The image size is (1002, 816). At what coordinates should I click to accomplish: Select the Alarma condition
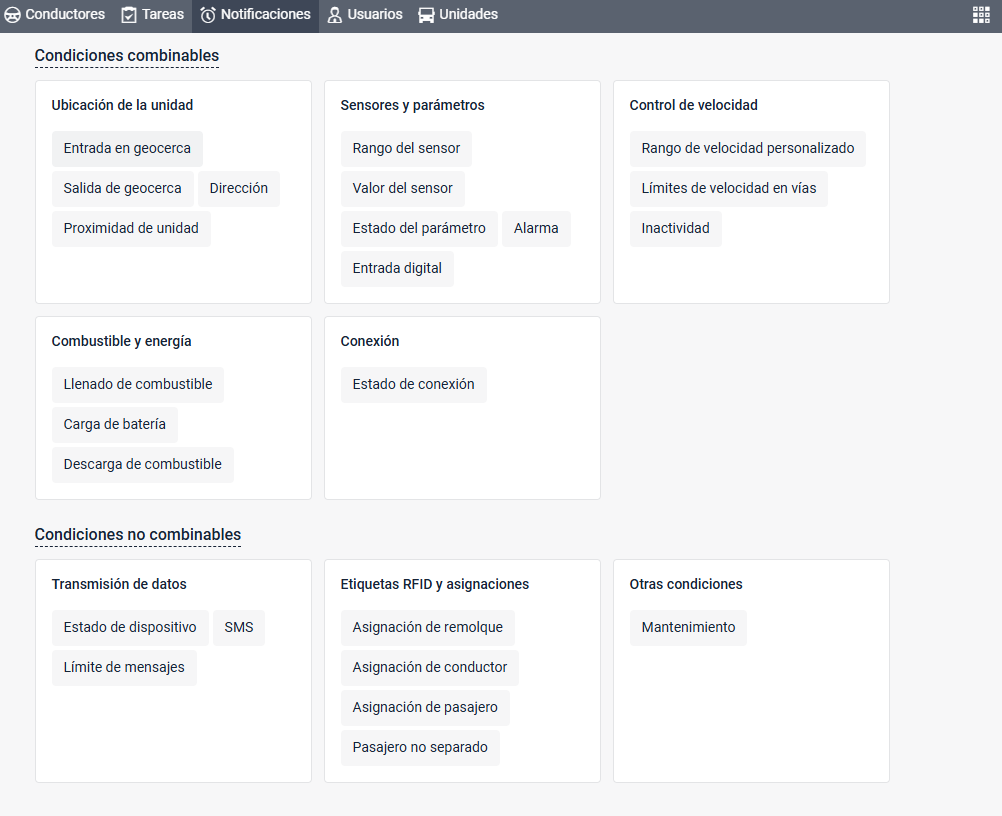(536, 228)
